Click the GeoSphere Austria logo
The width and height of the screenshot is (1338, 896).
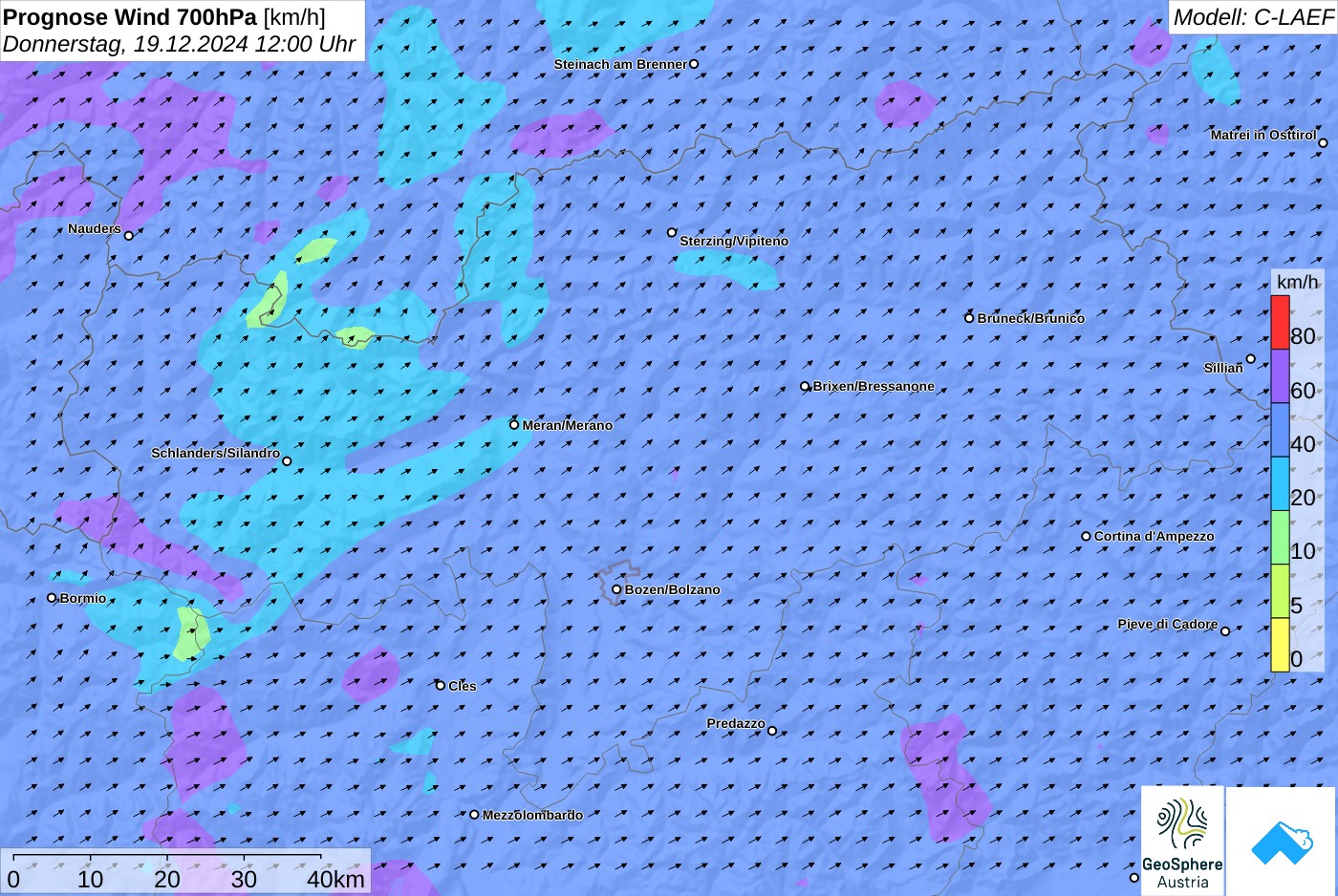pos(1182,842)
